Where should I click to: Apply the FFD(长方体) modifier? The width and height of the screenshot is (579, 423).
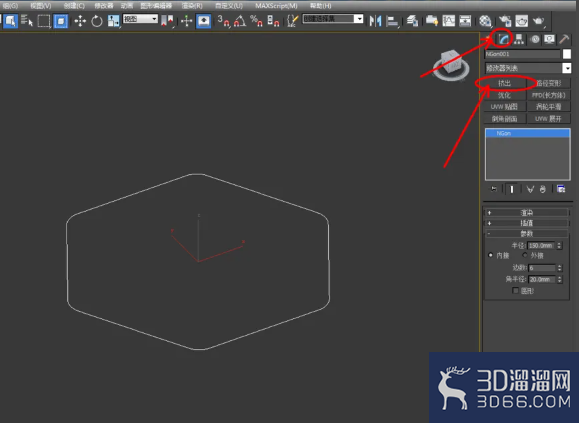coord(548,95)
